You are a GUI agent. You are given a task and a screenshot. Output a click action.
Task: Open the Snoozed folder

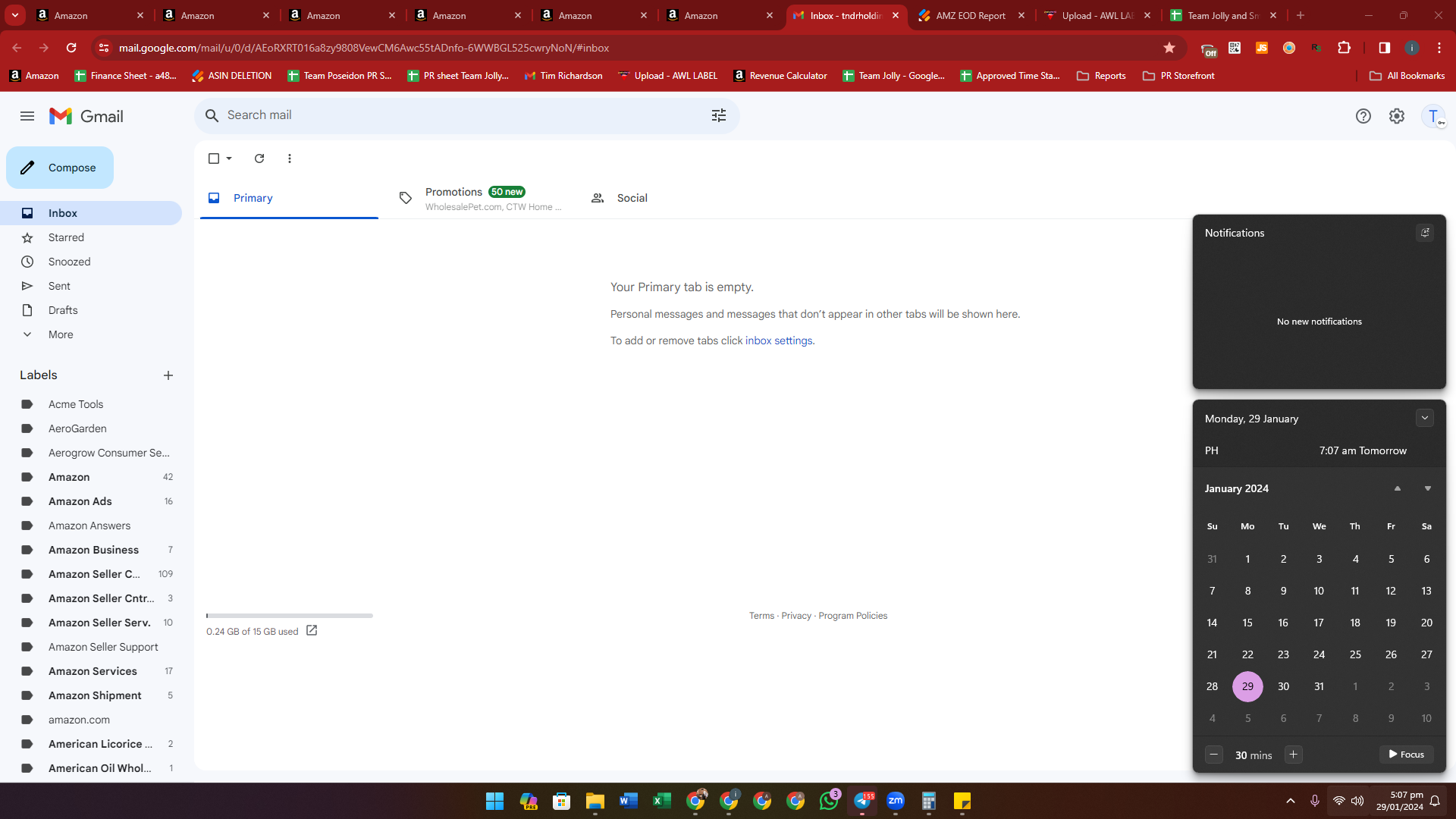click(x=91, y=262)
